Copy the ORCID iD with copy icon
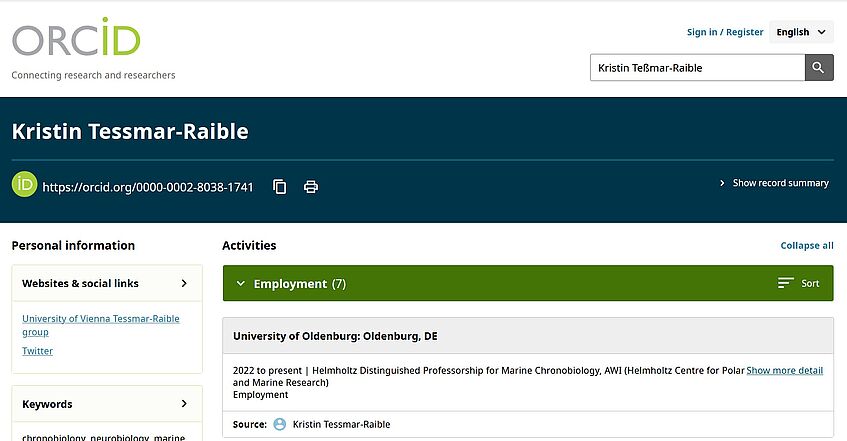 280,187
